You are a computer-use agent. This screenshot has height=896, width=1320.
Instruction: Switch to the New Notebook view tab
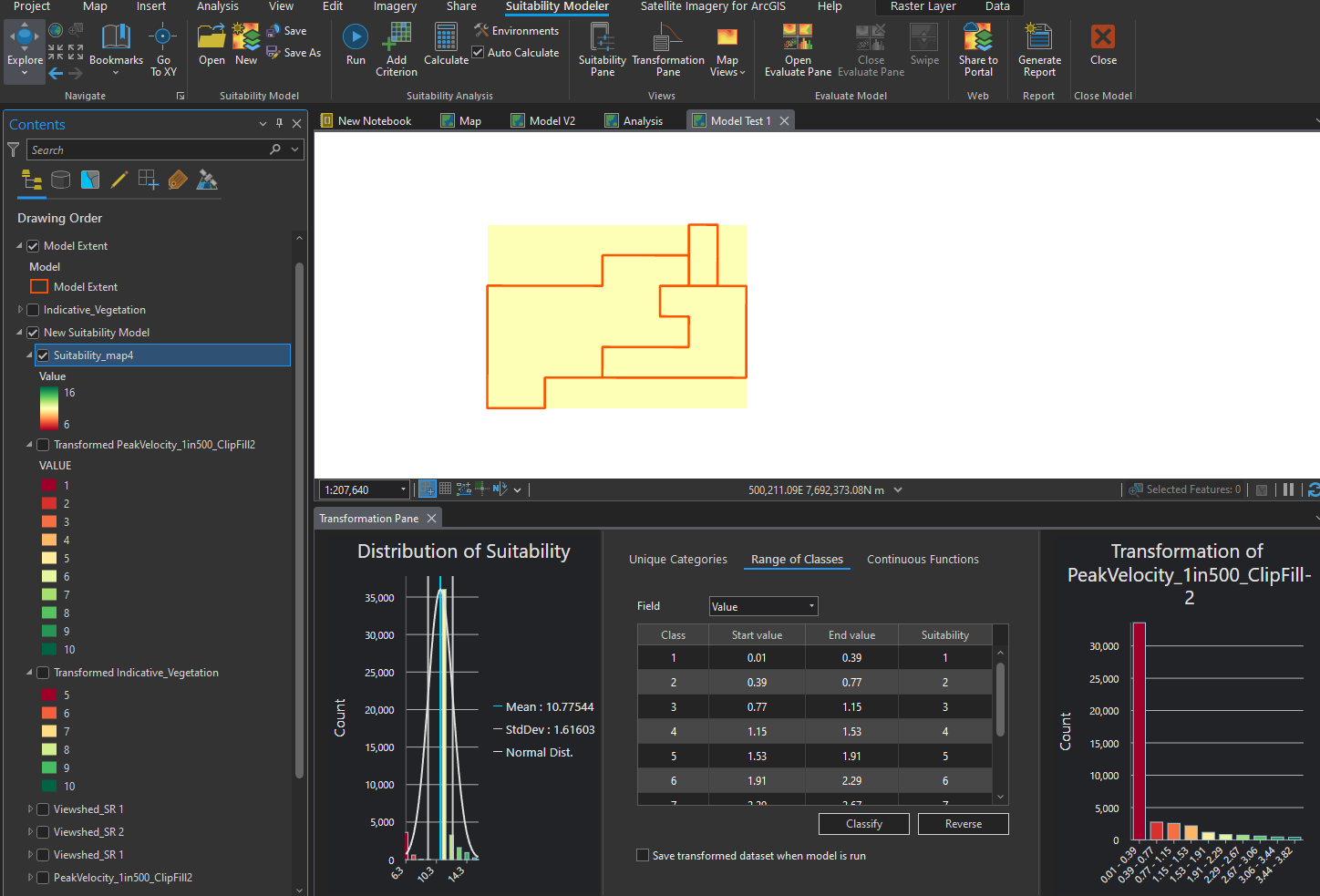click(x=366, y=120)
